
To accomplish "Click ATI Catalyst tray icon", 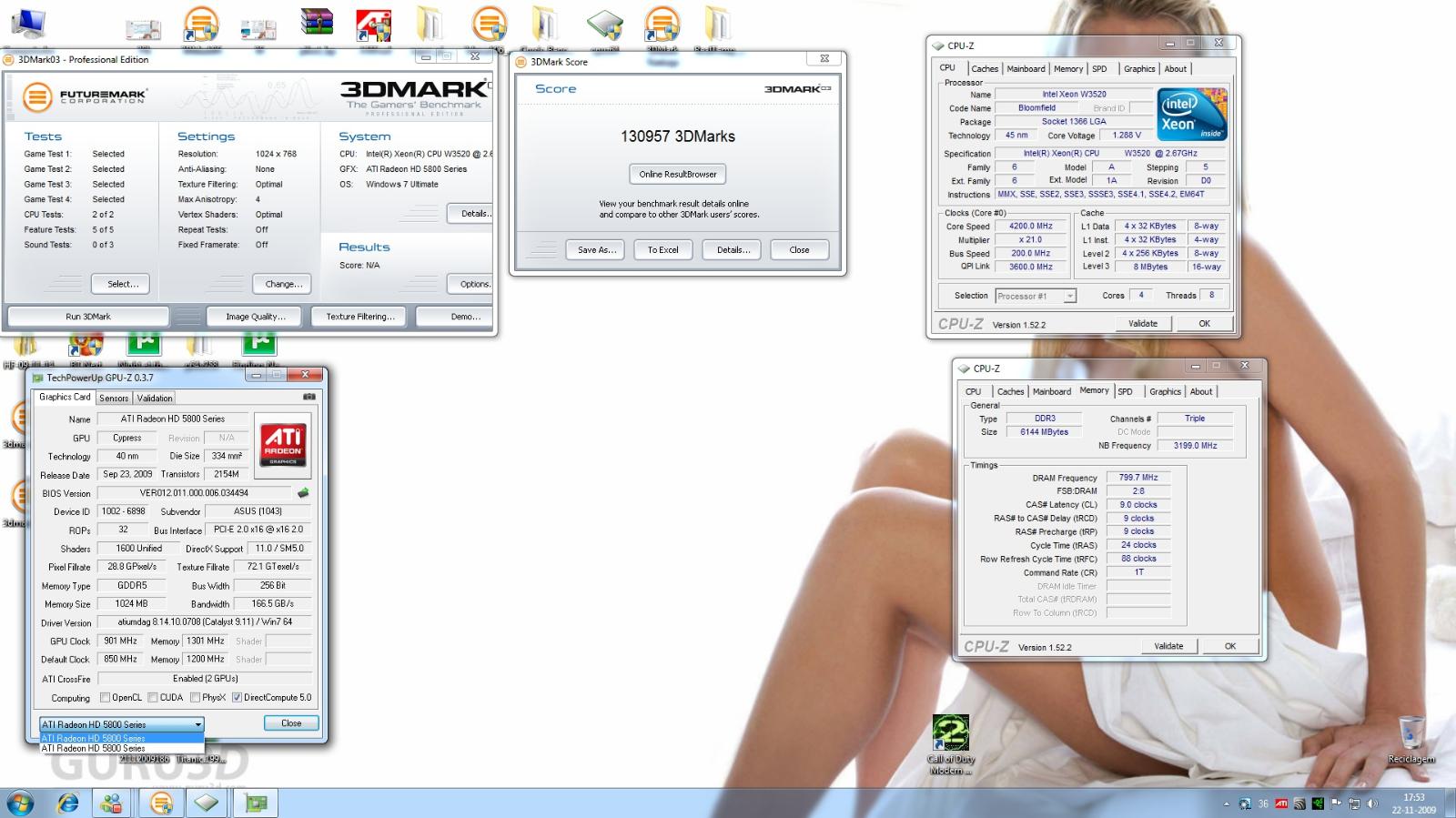I will [x=1281, y=803].
